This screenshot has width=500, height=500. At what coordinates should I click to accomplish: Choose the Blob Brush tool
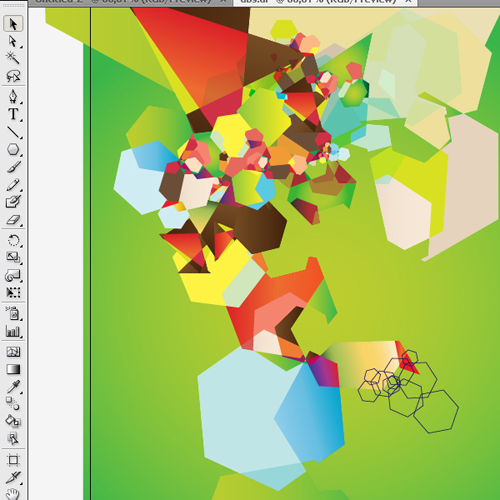click(x=13, y=202)
